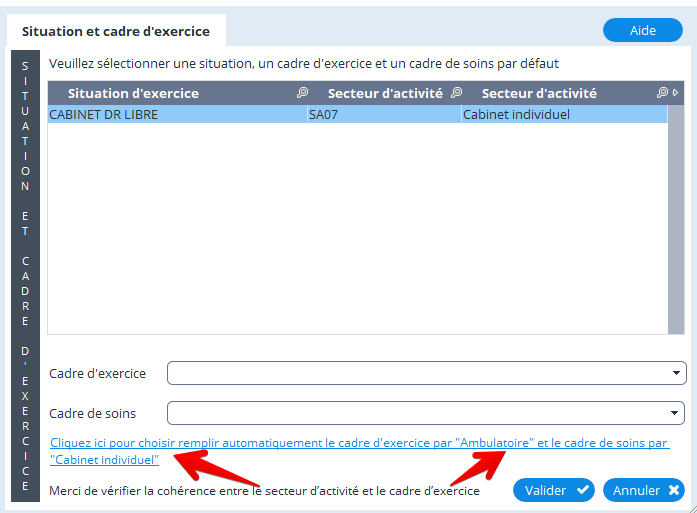
Task: Click the empty area of the situations table
Action: (x=357, y=230)
